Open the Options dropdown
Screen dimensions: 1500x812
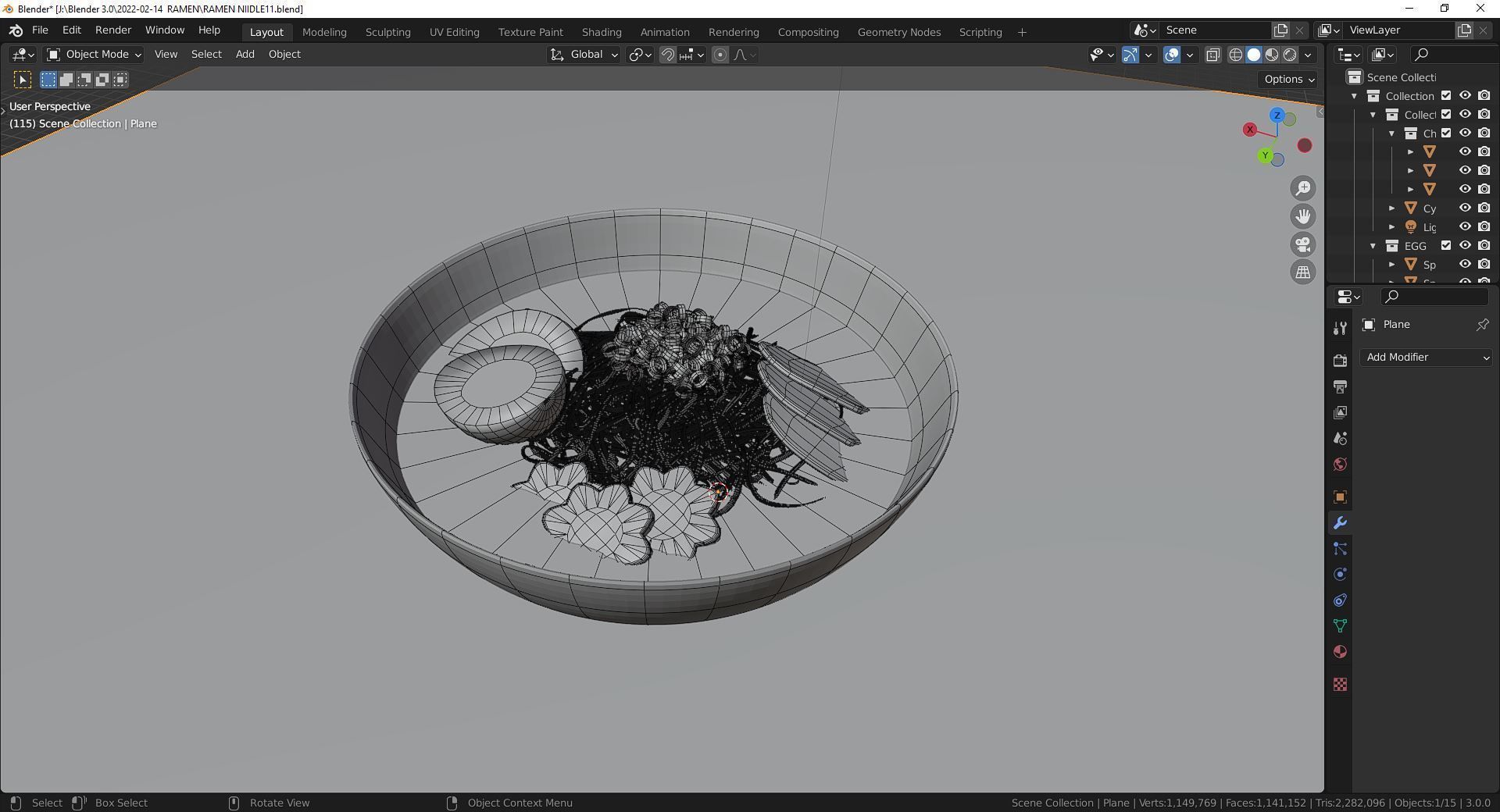[1289, 79]
